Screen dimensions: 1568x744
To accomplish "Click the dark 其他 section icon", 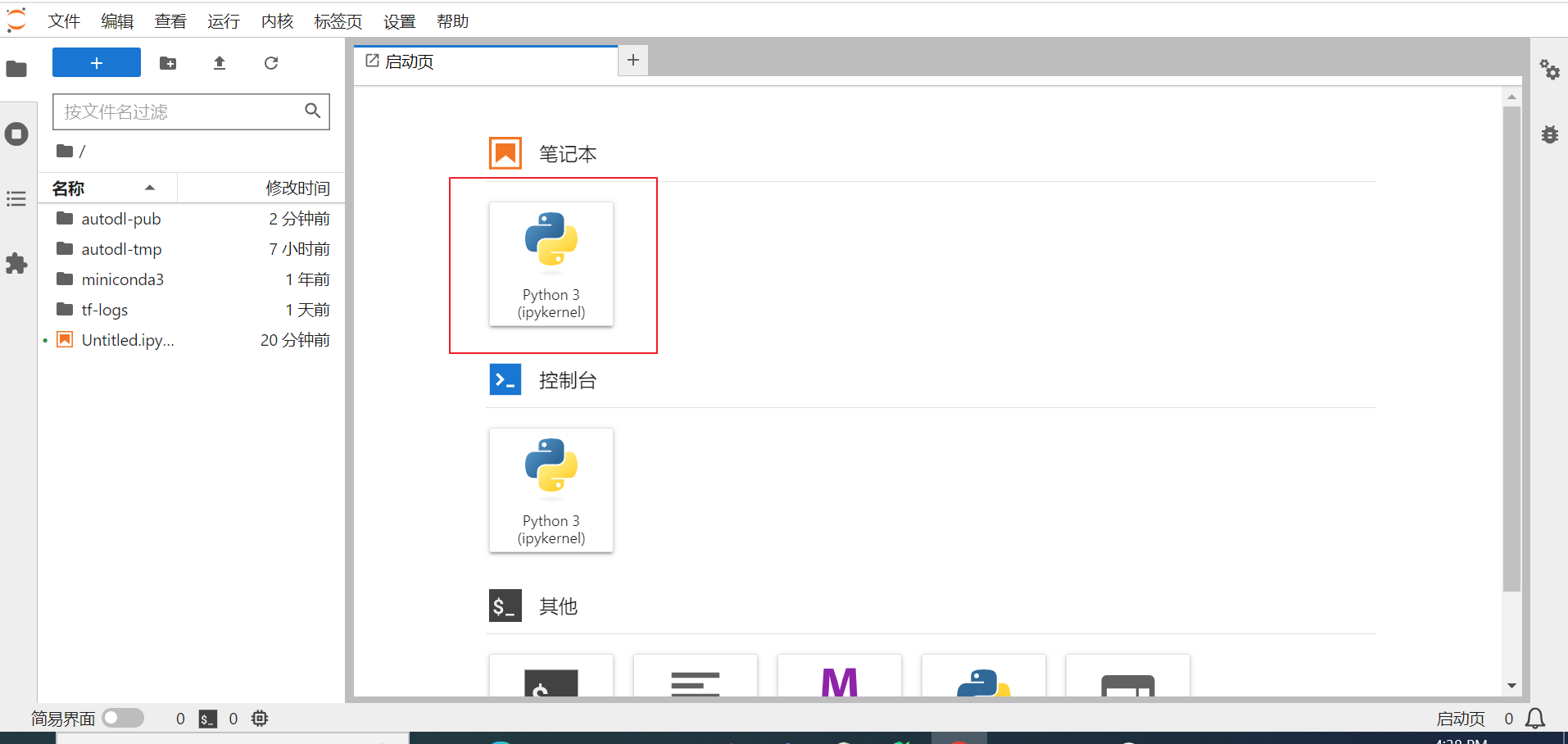I will [505, 606].
